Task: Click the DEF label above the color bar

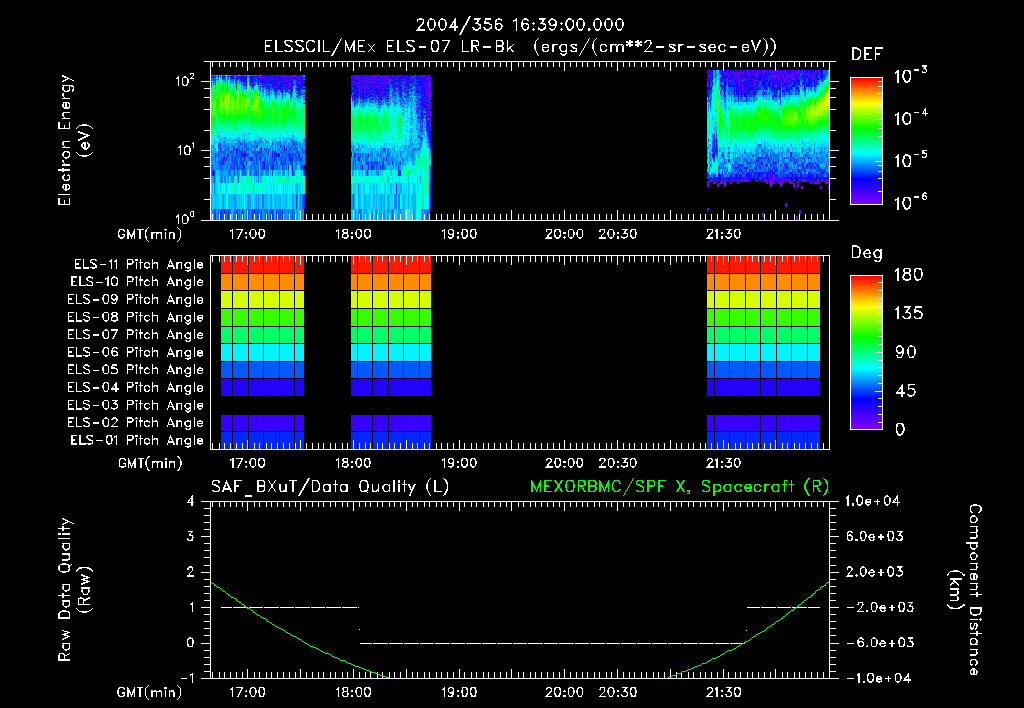Action: [x=867, y=55]
